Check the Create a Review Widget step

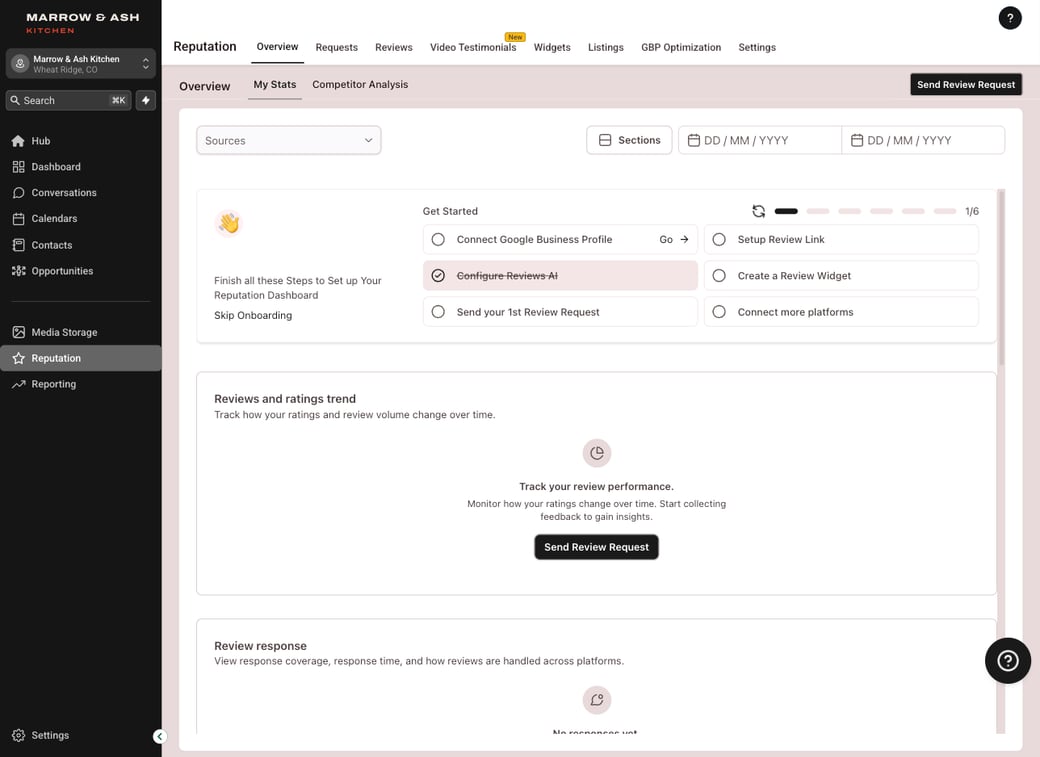coord(719,275)
